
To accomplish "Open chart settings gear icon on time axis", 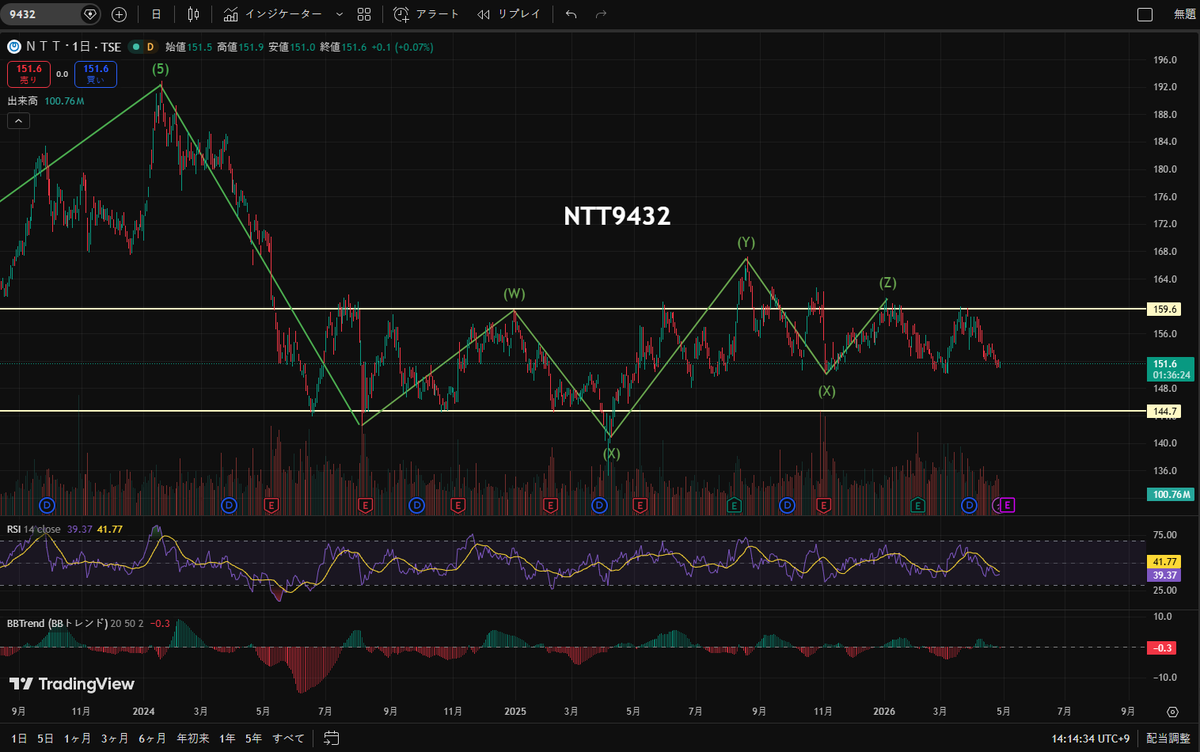I will coord(1172,711).
